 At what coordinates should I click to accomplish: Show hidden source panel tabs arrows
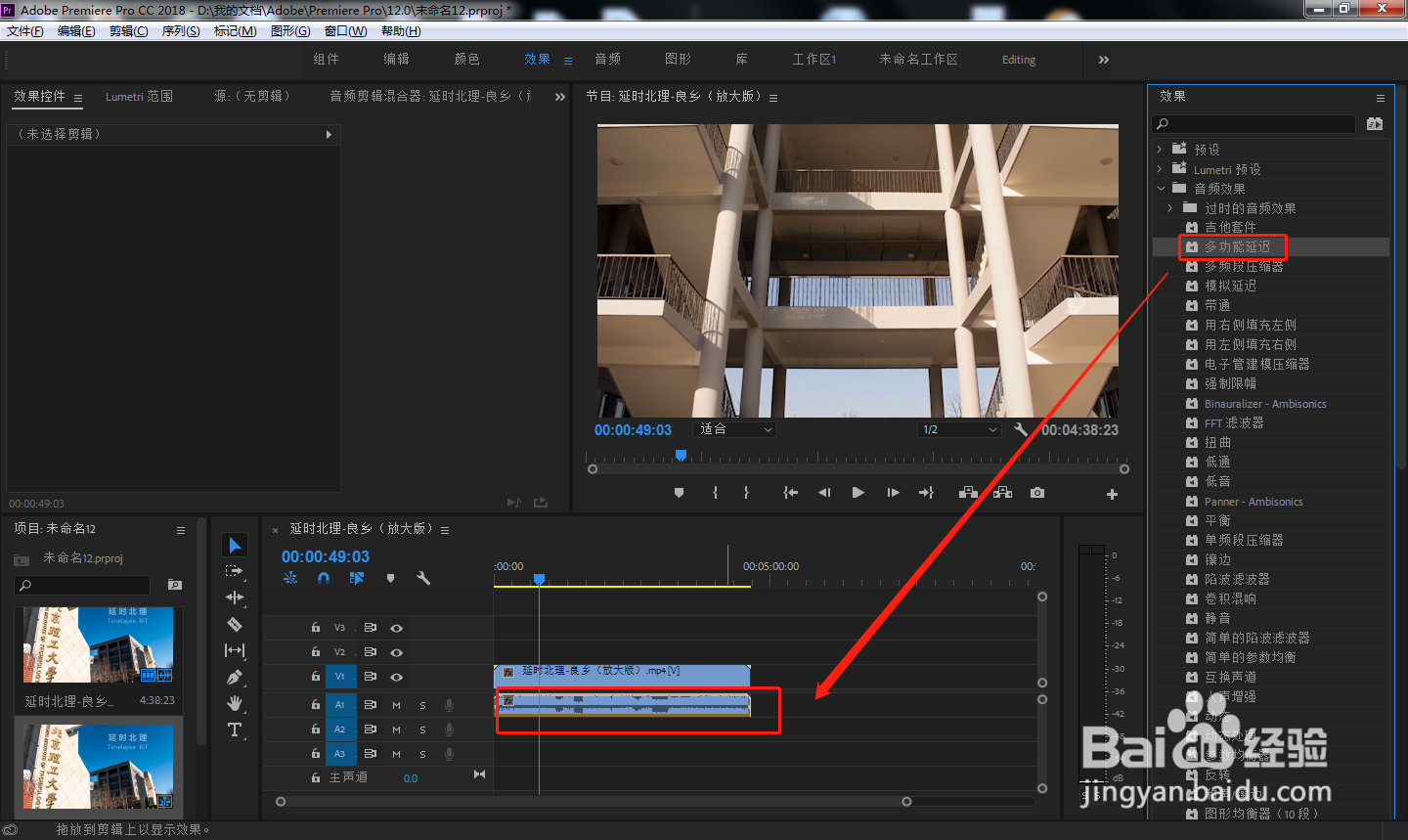(560, 97)
